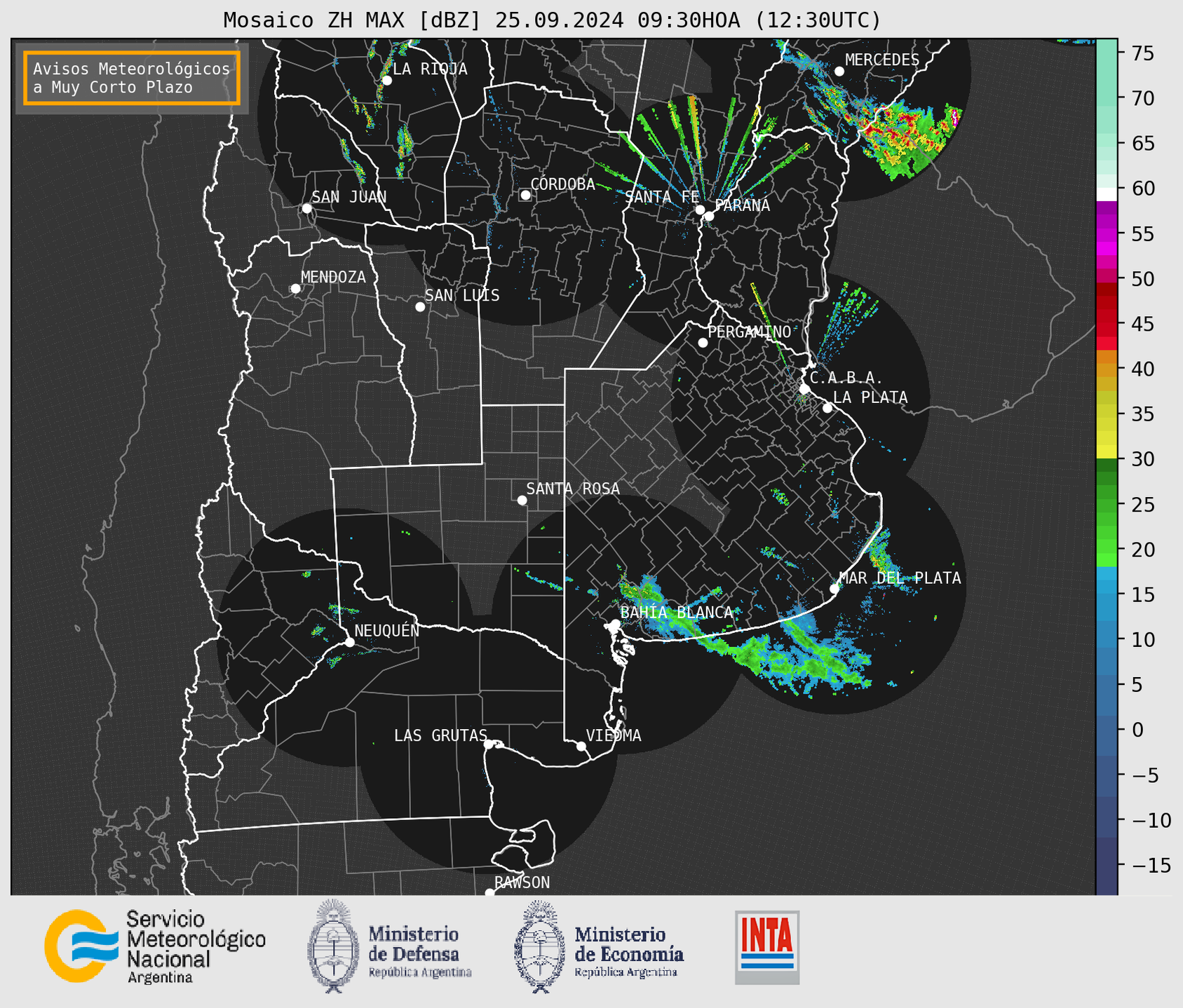Click the NEUQUÉN city marker dot

click(x=349, y=642)
